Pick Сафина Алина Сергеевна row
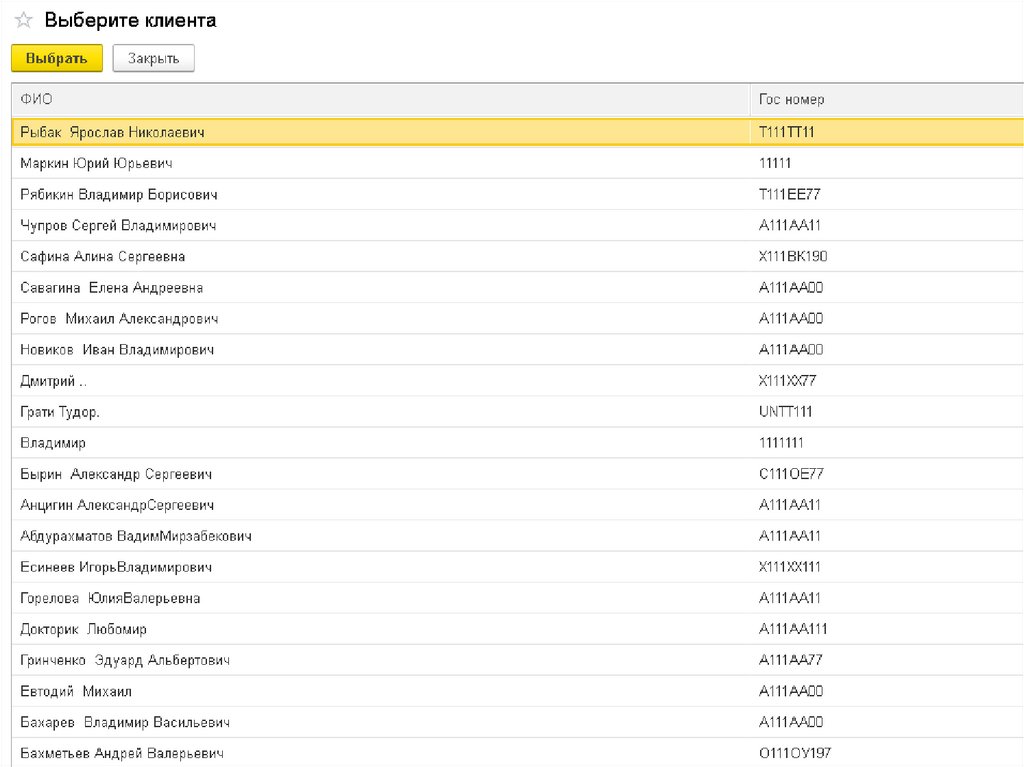Viewport: 1024px width, 767px height. [x=103, y=256]
